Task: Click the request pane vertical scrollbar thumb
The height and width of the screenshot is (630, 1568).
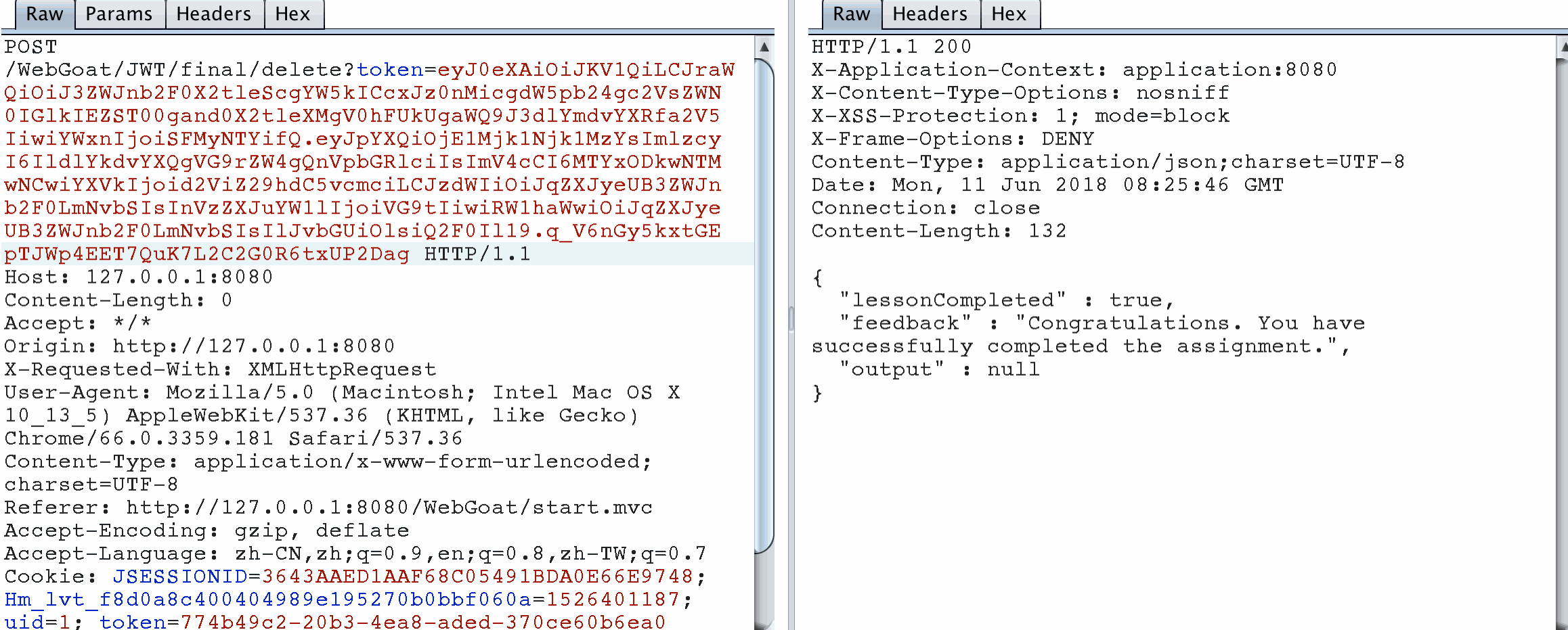Action: [x=764, y=306]
